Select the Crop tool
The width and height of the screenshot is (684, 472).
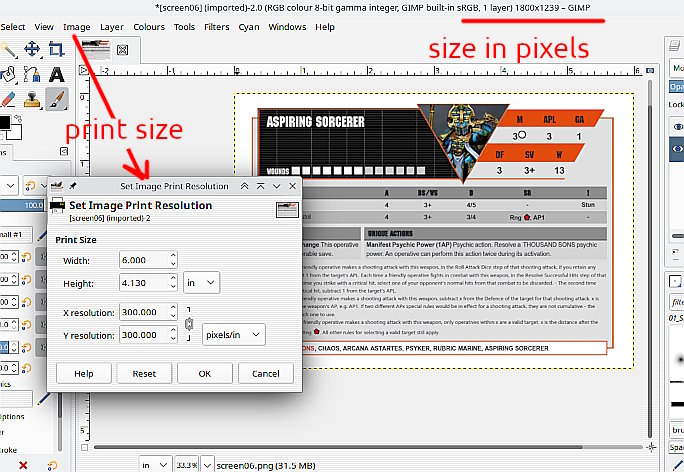56,49
